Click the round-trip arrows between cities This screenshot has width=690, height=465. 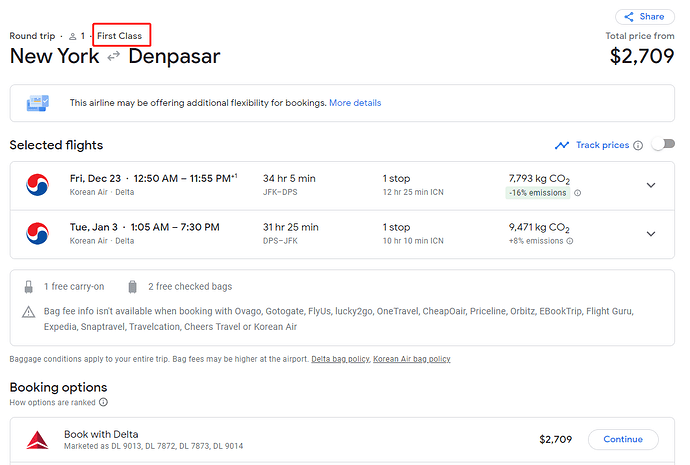point(114,56)
